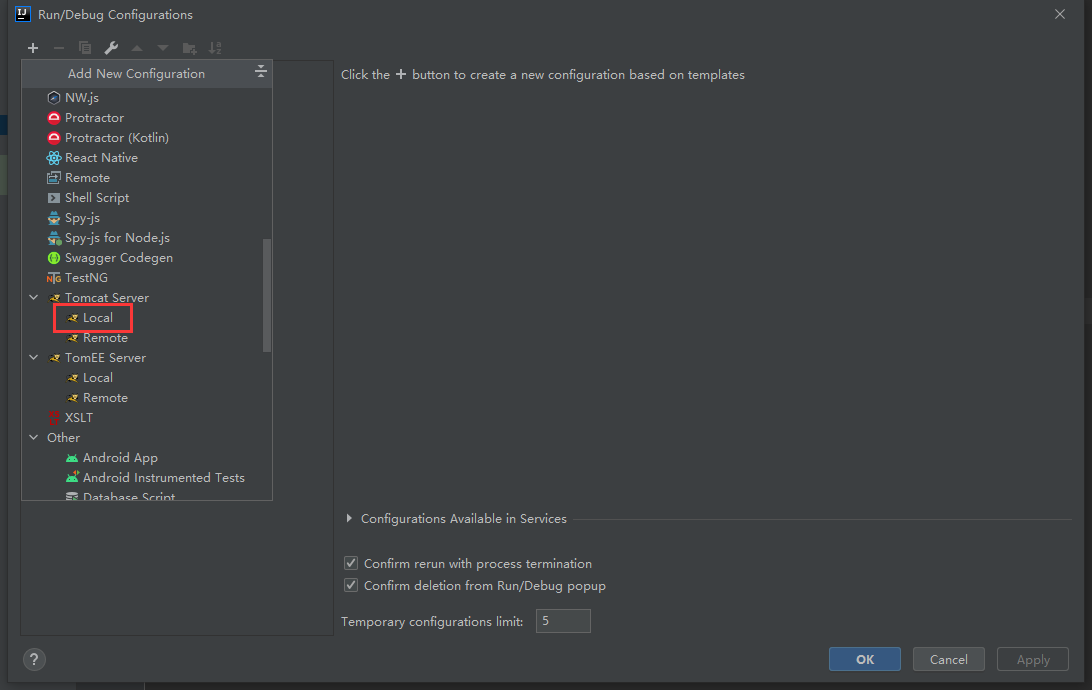Click the Apply button
The width and height of the screenshot is (1092, 690).
coord(1033,659)
